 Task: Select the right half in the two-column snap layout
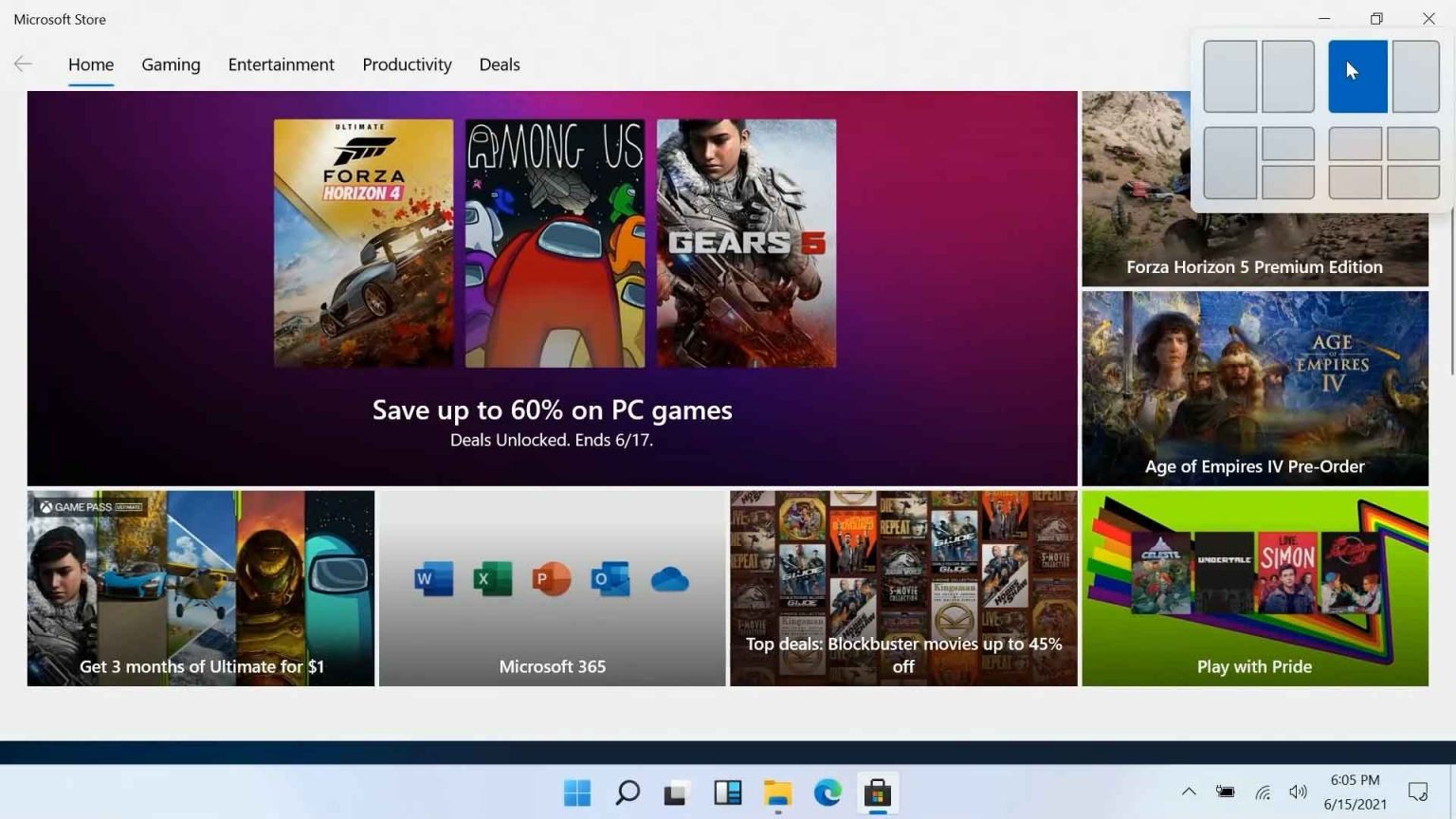pos(1290,77)
